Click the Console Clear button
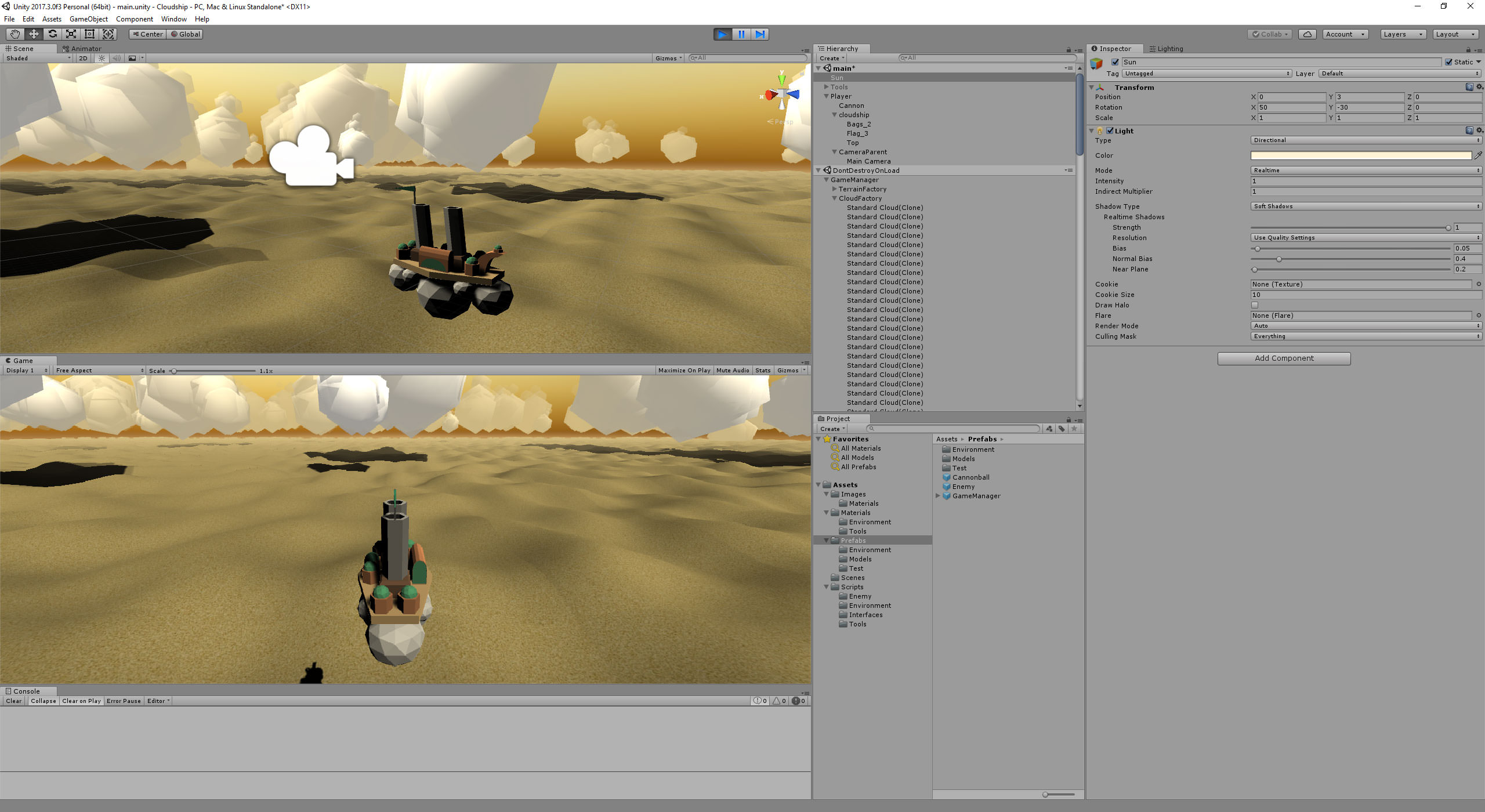 pyautogui.click(x=14, y=701)
